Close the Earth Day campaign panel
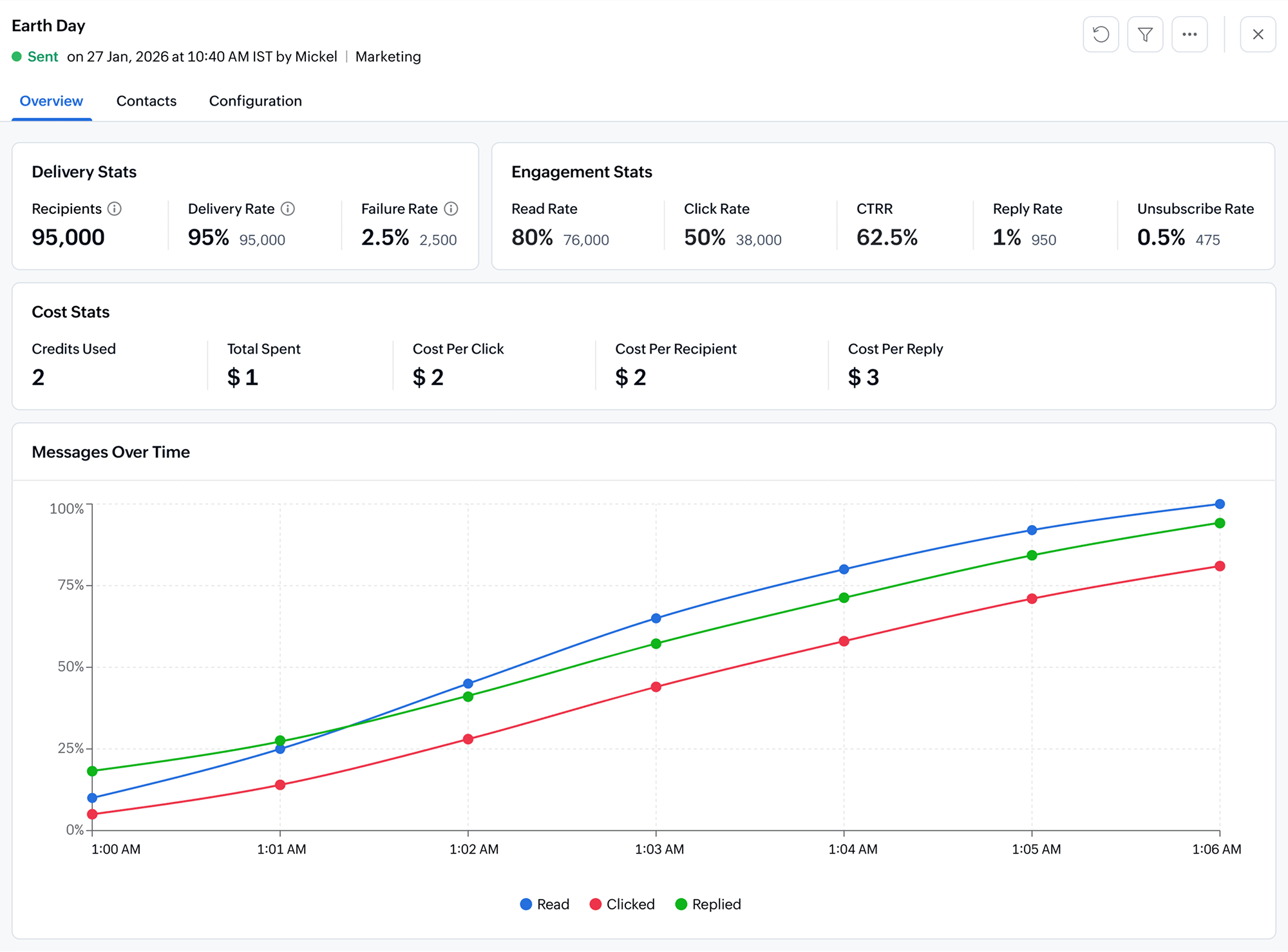 [x=1258, y=34]
